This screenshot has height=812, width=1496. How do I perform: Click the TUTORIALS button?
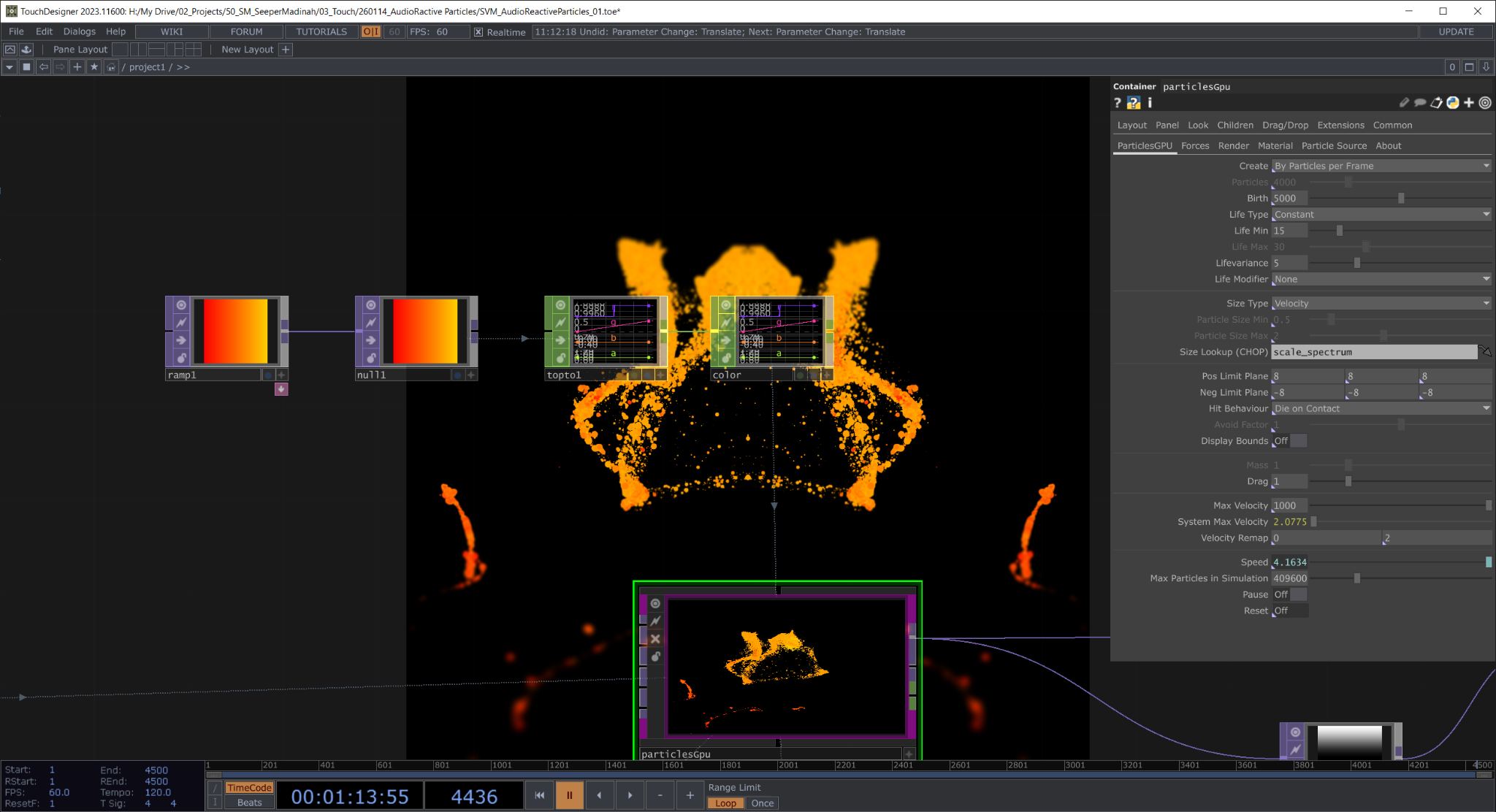pos(321,32)
